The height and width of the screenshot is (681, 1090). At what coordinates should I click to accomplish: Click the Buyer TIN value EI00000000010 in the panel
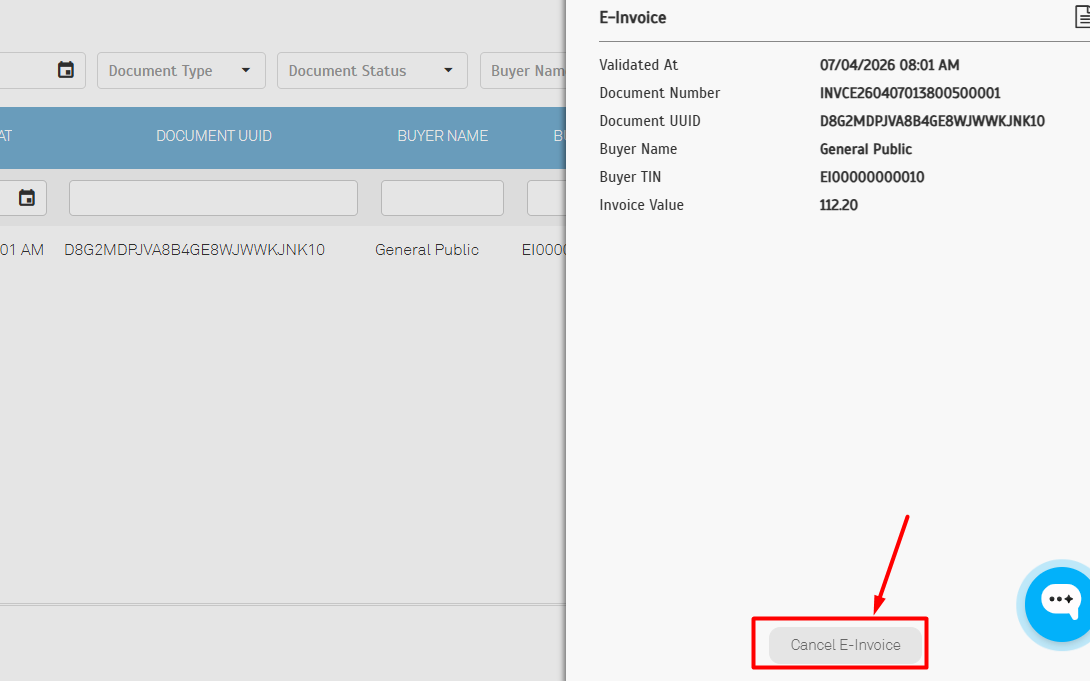871,177
